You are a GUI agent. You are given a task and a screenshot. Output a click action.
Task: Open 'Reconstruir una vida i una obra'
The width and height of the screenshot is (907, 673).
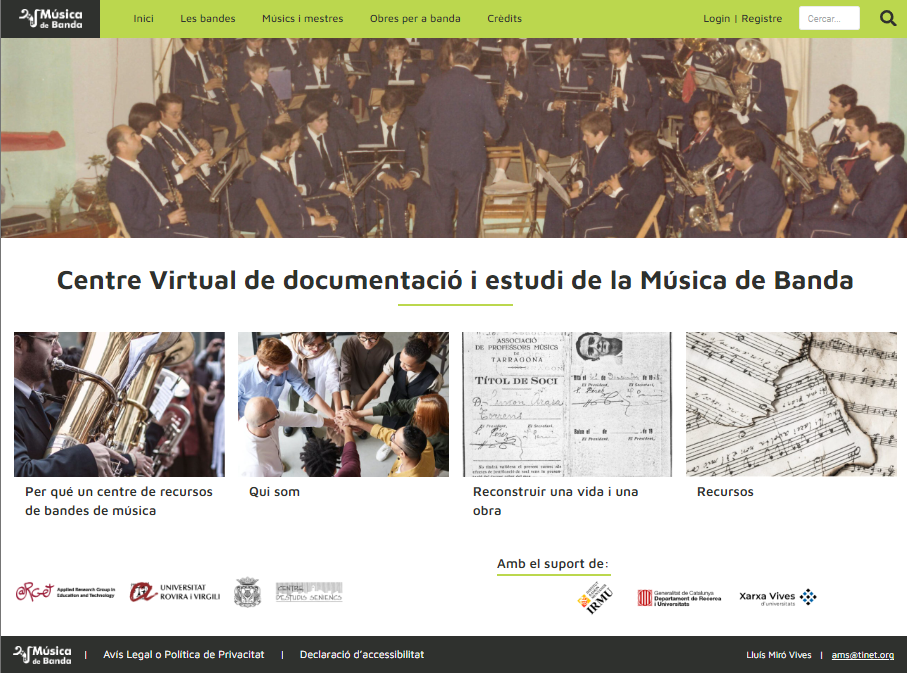pos(555,501)
